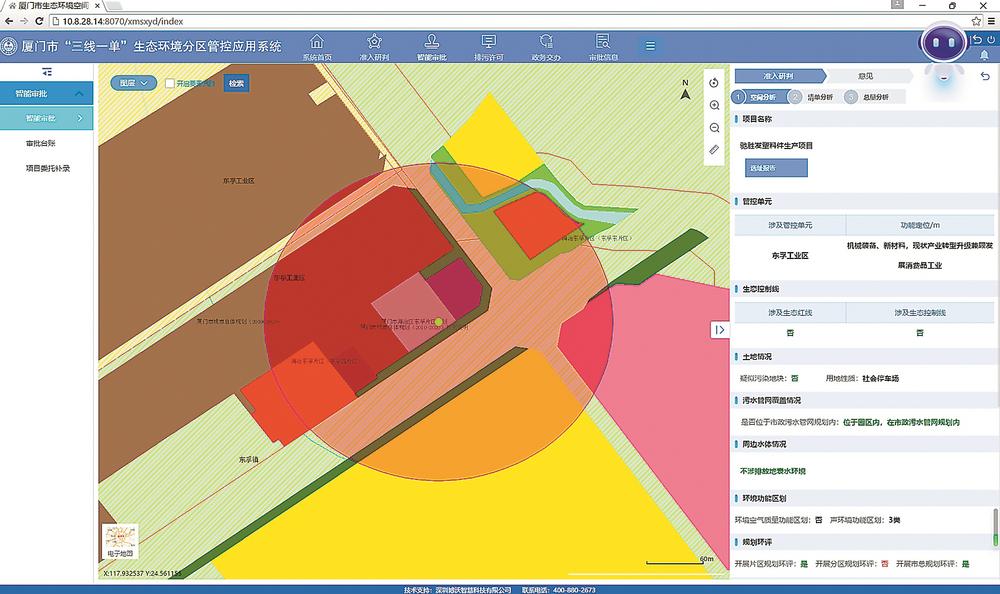Open the 图层 layer dropdown
Image resolution: width=1000 pixels, height=594 pixels.
(x=133, y=84)
